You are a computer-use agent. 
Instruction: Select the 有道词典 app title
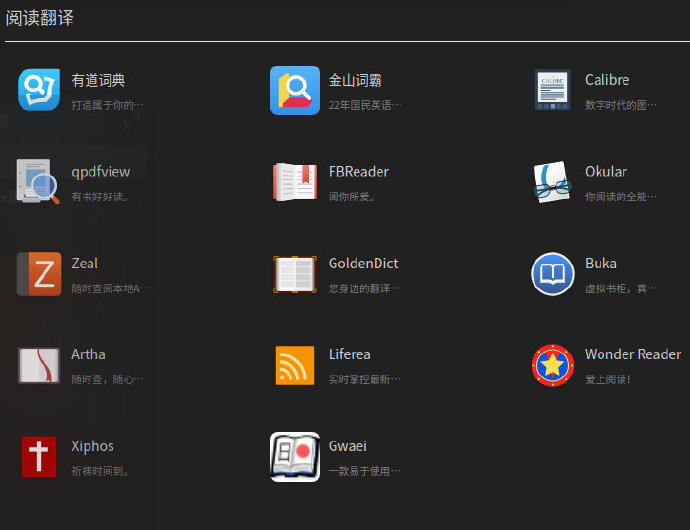98,80
